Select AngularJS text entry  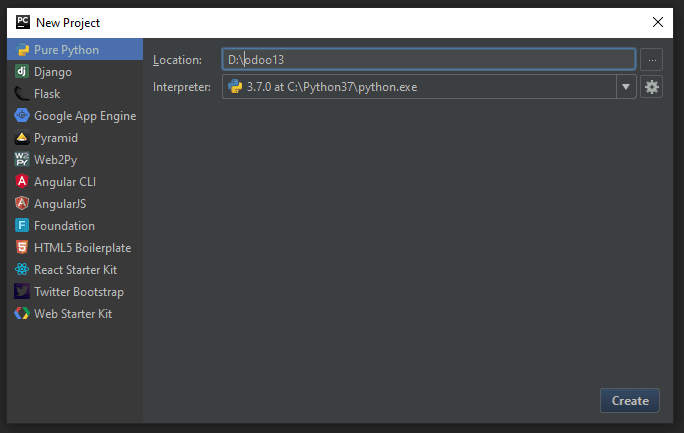(60, 204)
